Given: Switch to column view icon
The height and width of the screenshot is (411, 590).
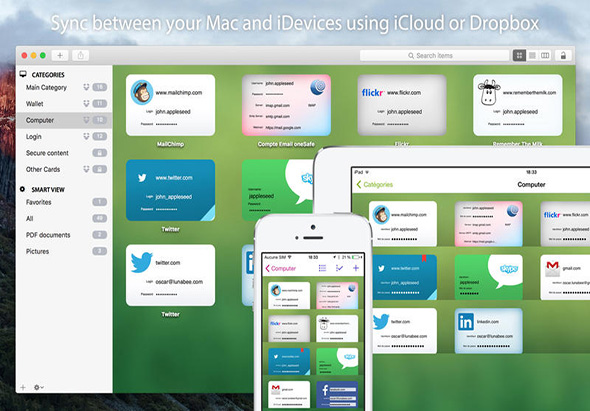Looking at the screenshot, I should (545, 55).
